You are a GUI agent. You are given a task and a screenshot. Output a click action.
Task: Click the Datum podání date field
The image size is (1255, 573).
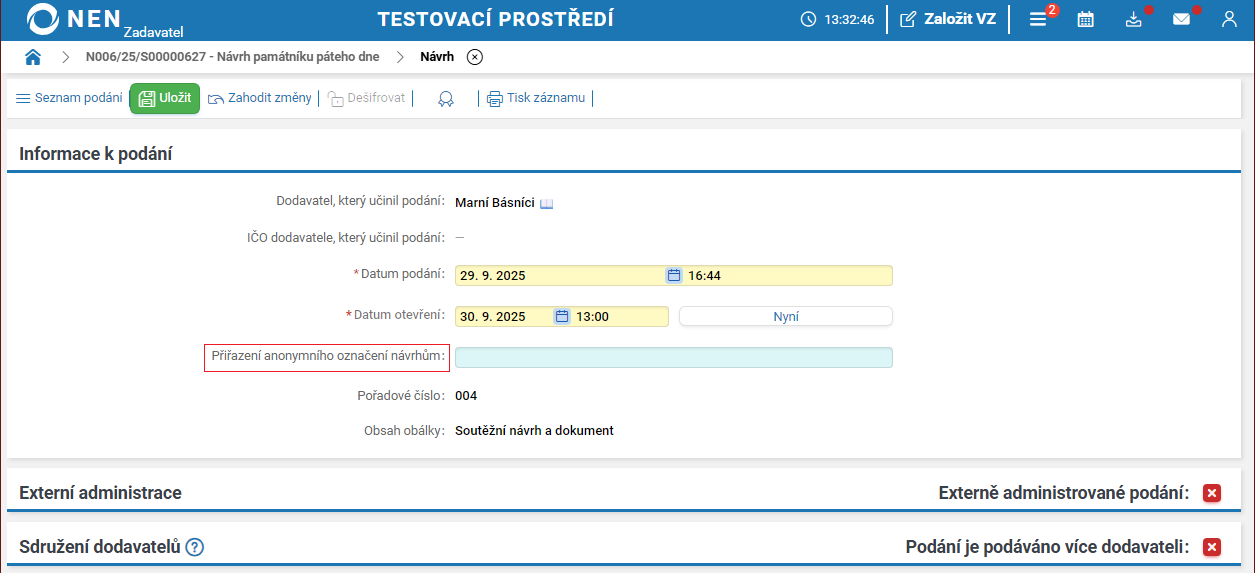(560, 276)
